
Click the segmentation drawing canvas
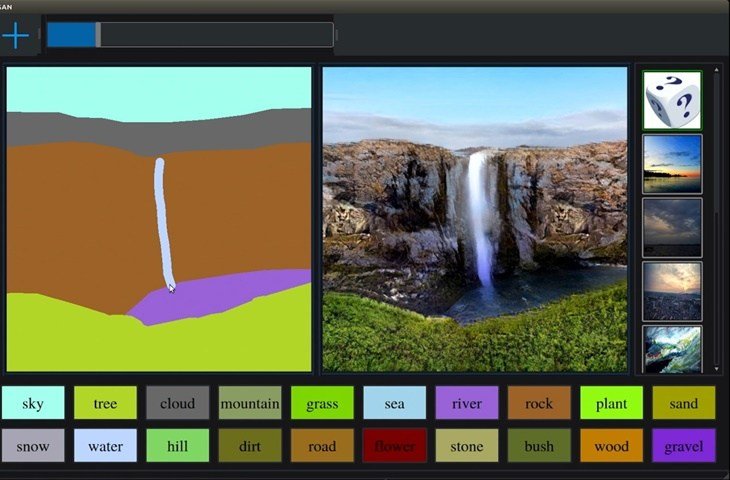tap(160, 219)
